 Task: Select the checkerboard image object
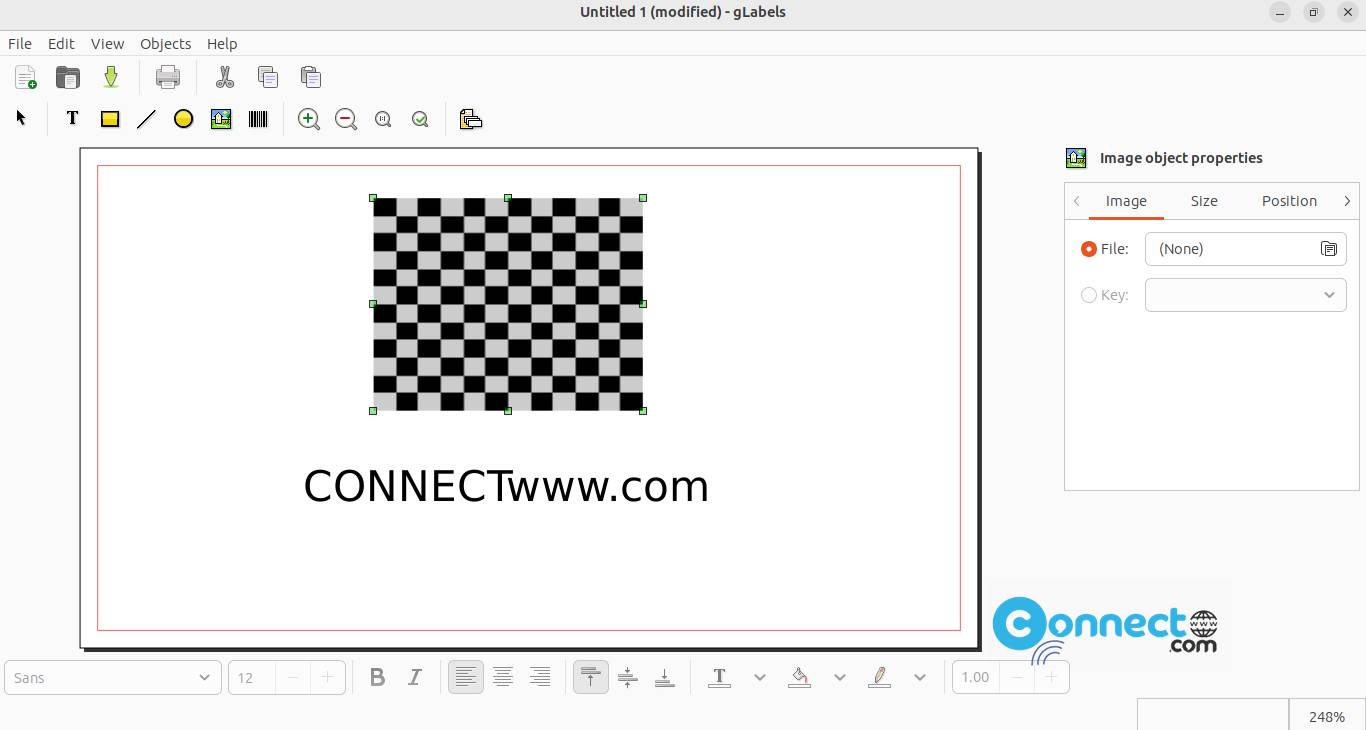pos(508,304)
